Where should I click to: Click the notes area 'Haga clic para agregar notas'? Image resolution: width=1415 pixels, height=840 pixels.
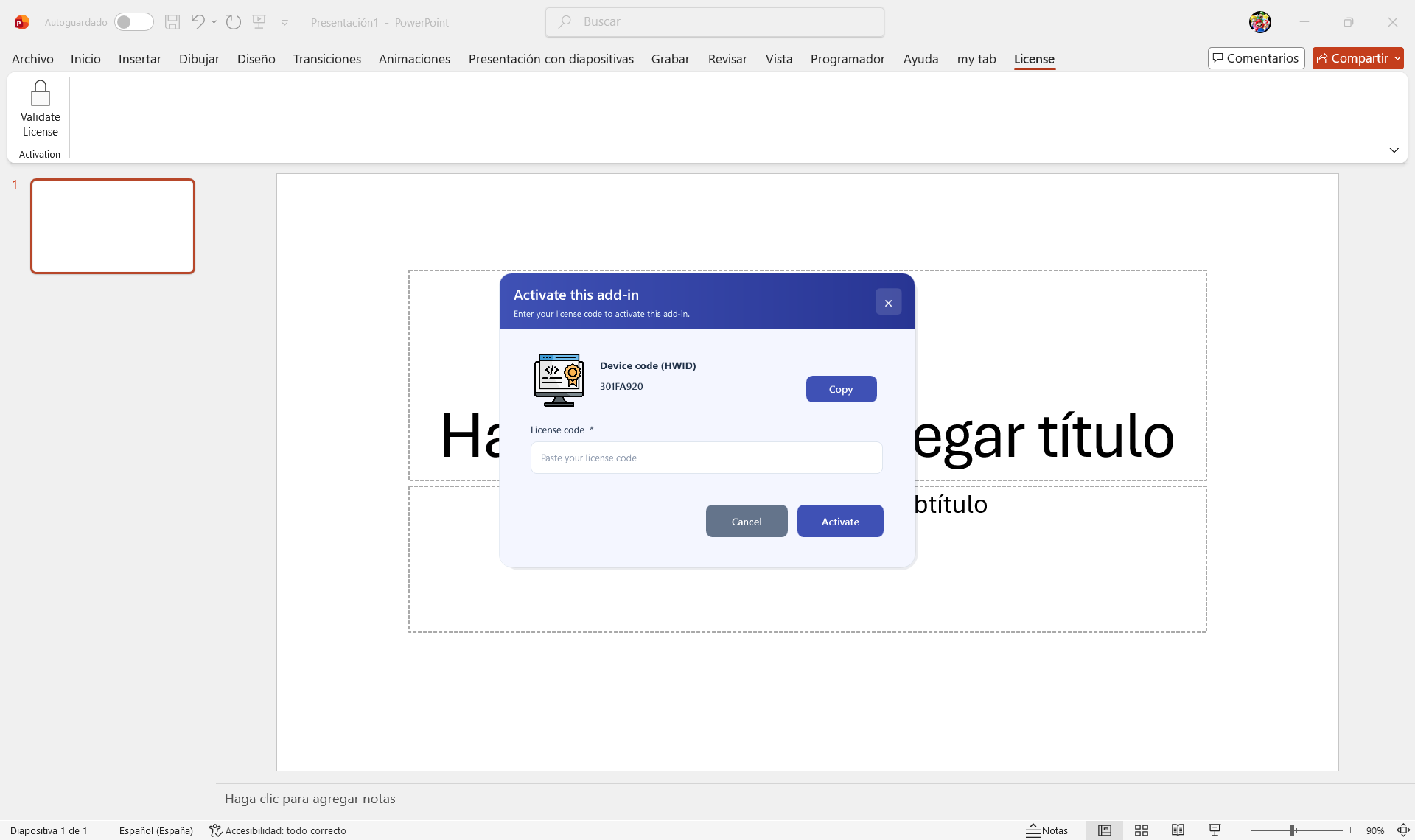tap(310, 799)
